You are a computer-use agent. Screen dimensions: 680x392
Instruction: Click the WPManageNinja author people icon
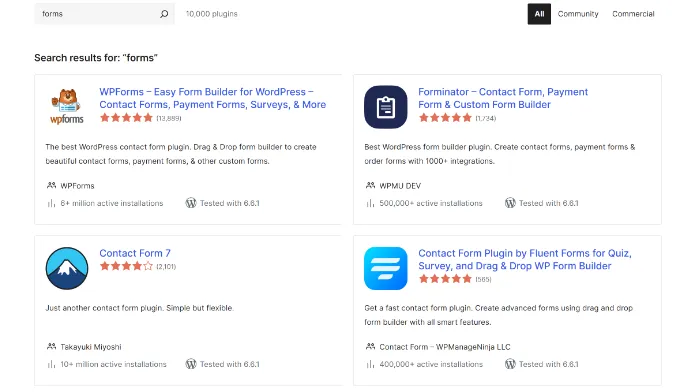(370, 346)
